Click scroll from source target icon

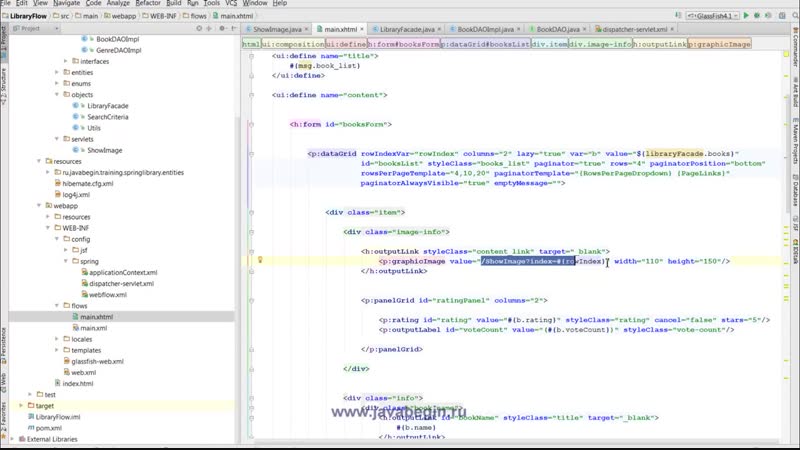pos(199,29)
